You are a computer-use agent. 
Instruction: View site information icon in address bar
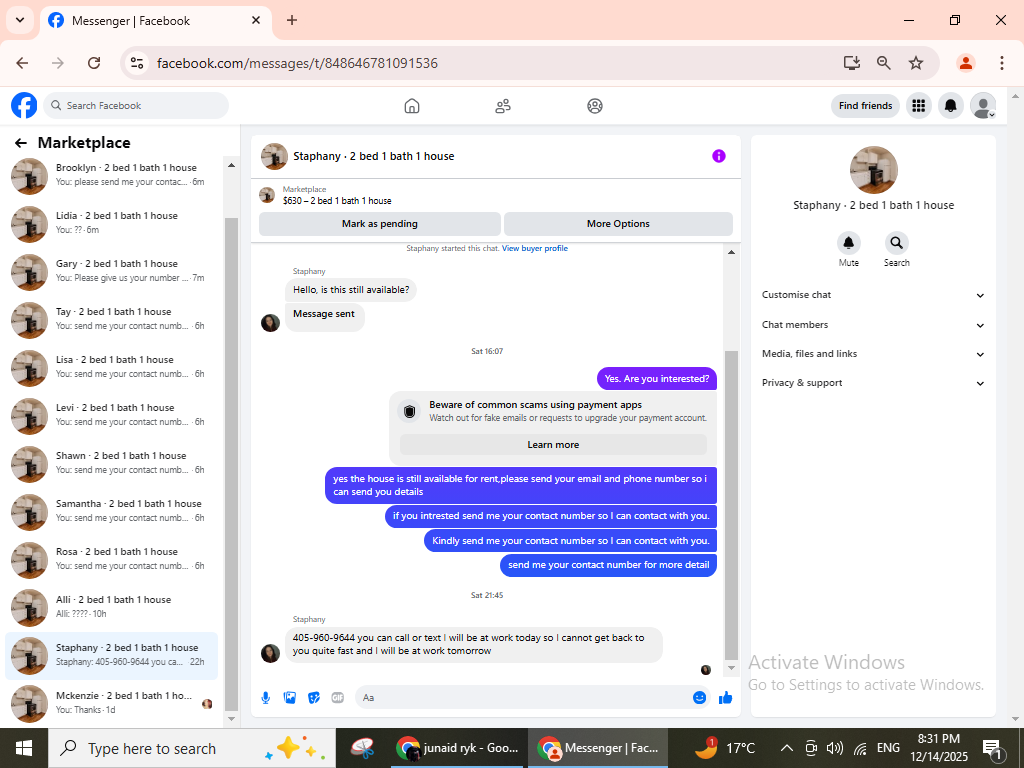(x=137, y=63)
